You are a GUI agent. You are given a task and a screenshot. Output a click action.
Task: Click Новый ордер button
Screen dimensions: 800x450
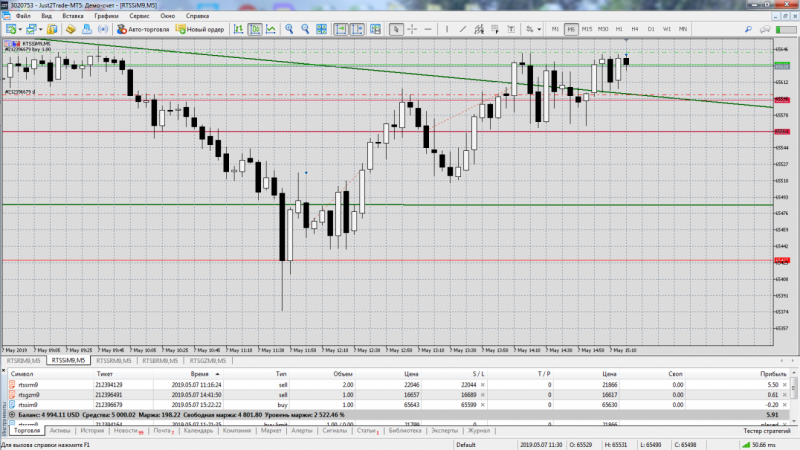pyautogui.click(x=200, y=29)
